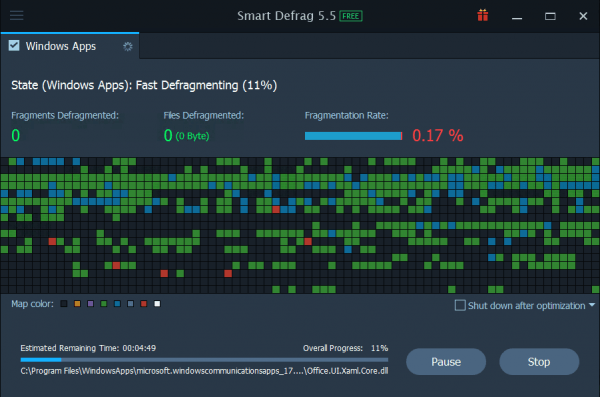The width and height of the screenshot is (600, 397).
Task: Click the orange map color swatch
Action: (77, 304)
